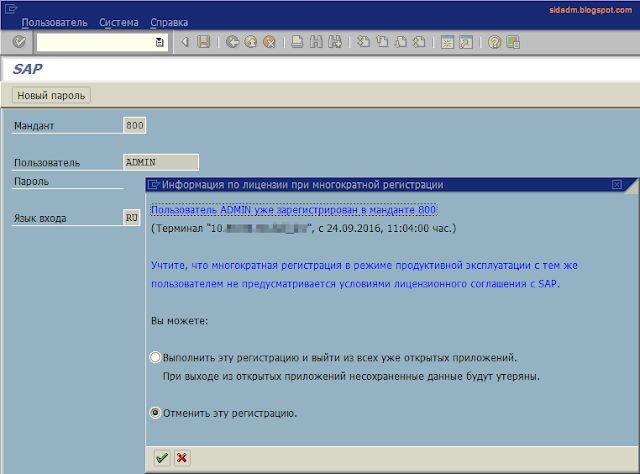Click the text Вы можете:

click(179, 320)
